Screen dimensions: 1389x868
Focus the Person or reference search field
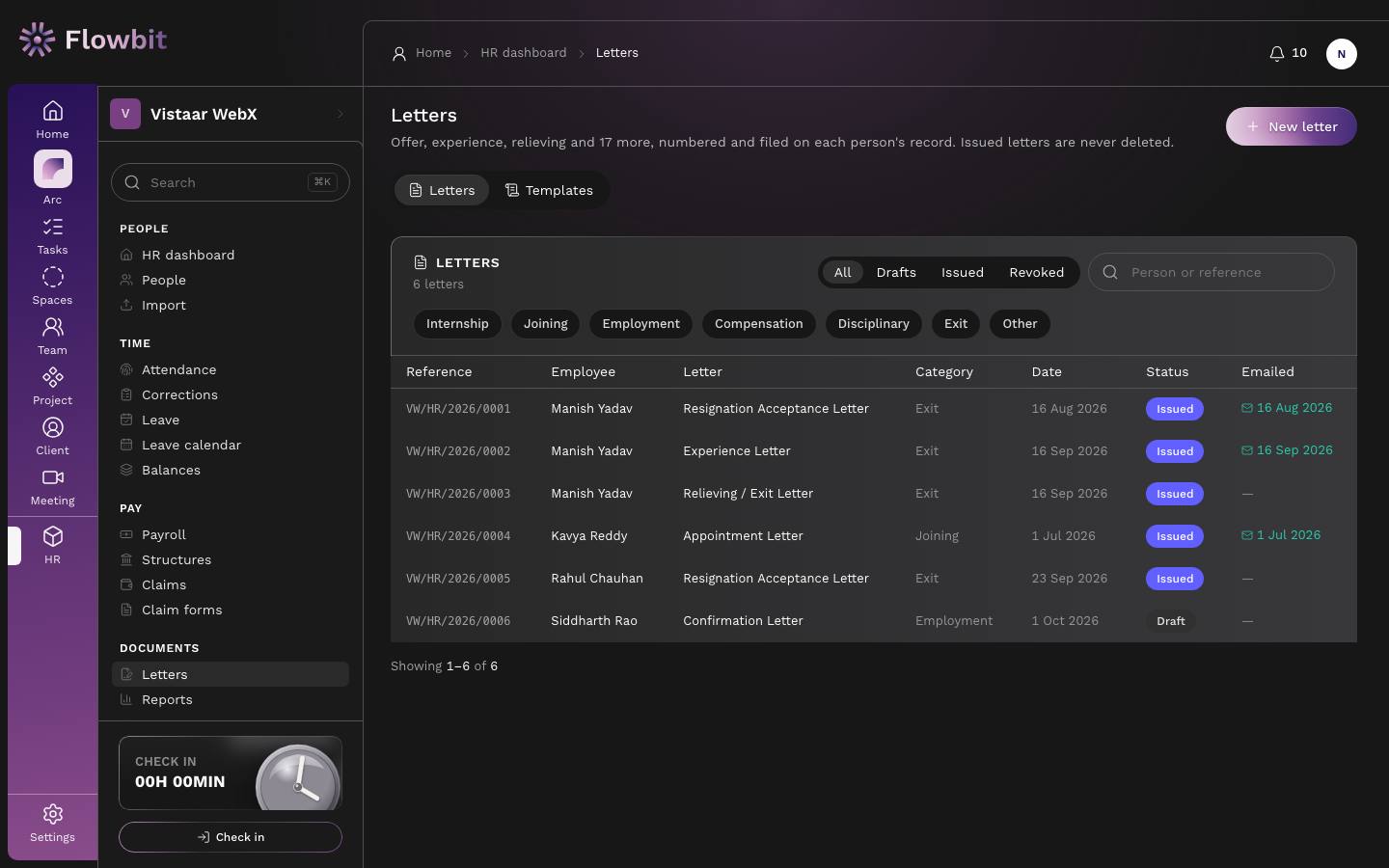[1212, 272]
